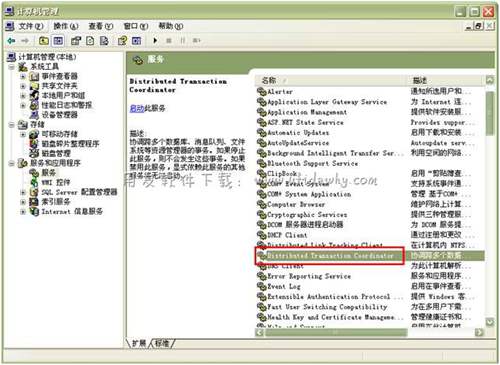Click the Up one level folder icon
This screenshot has width=500, height=365.
44,41
